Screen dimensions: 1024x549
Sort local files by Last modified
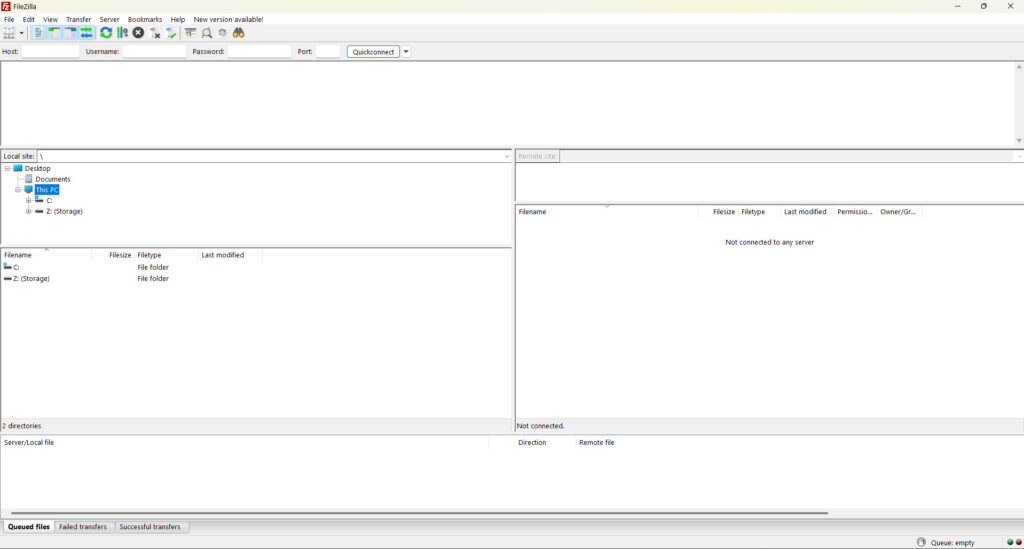pyautogui.click(x=230, y=255)
